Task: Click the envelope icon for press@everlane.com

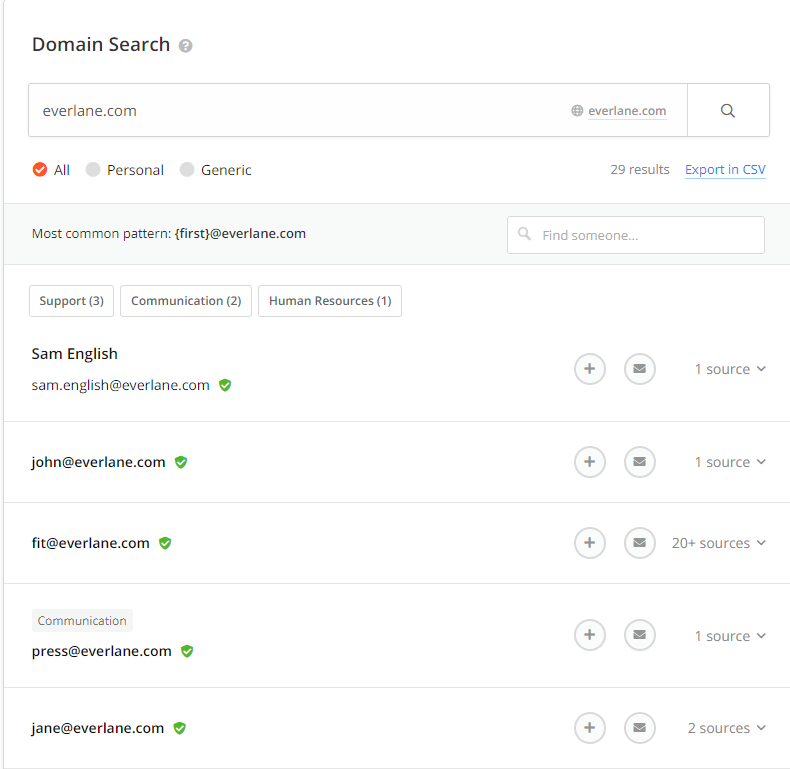Action: [639, 635]
